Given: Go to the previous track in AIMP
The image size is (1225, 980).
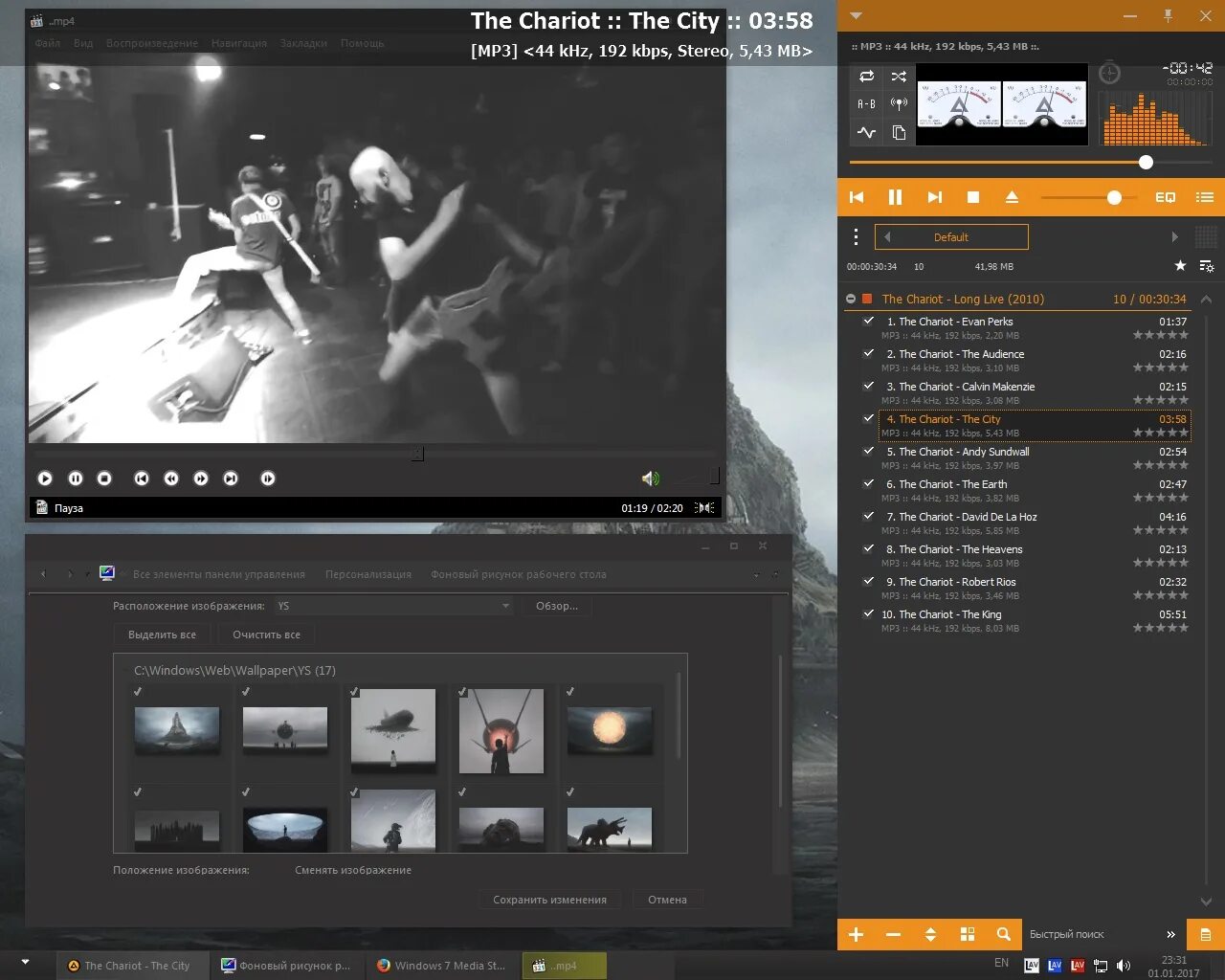Looking at the screenshot, I should pyautogui.click(x=857, y=197).
